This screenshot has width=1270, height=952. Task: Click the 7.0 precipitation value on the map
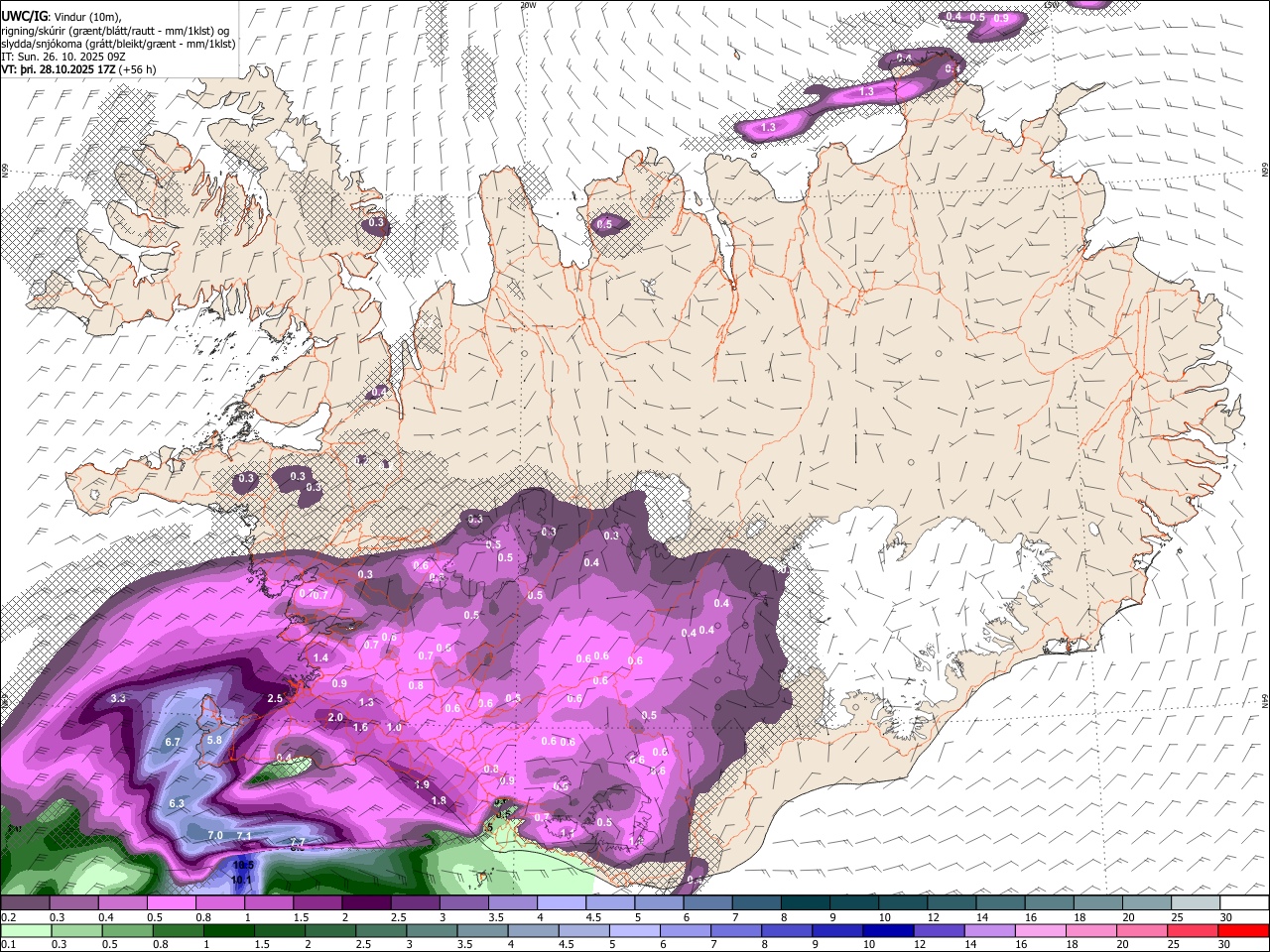pyautogui.click(x=215, y=836)
